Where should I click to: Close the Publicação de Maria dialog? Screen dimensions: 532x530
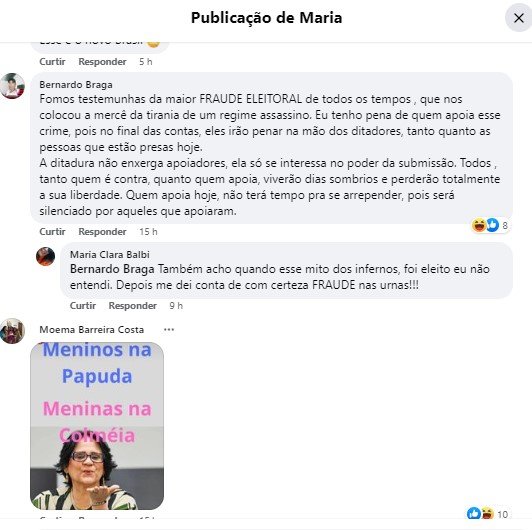click(x=518, y=18)
